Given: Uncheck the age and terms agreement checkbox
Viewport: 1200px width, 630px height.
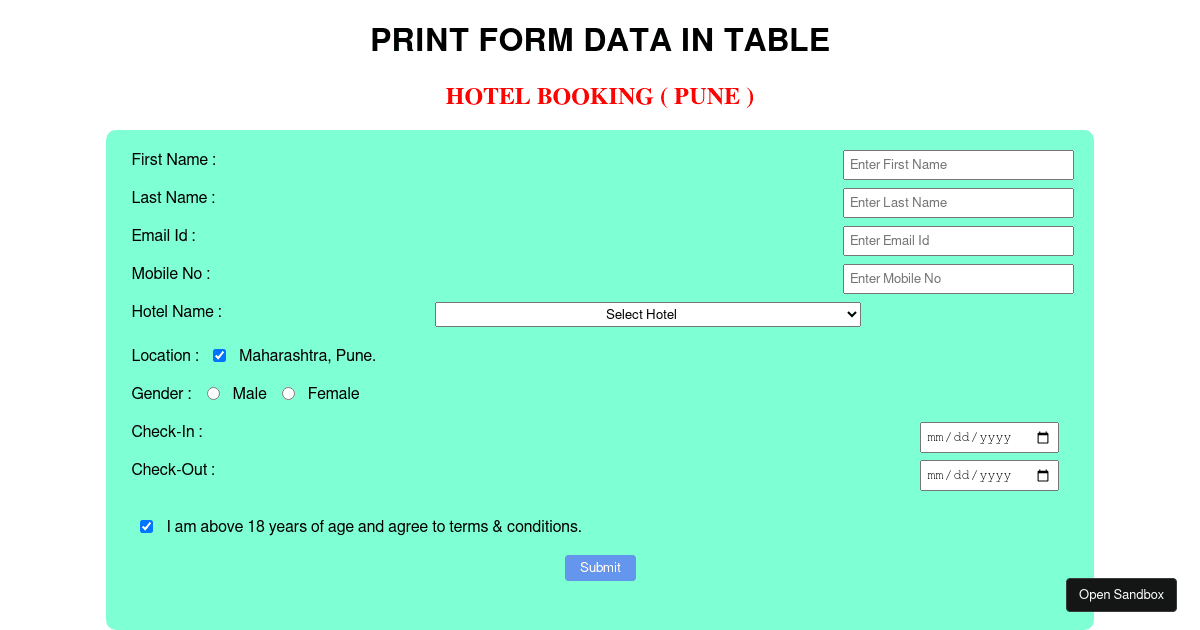Looking at the screenshot, I should coord(147,526).
